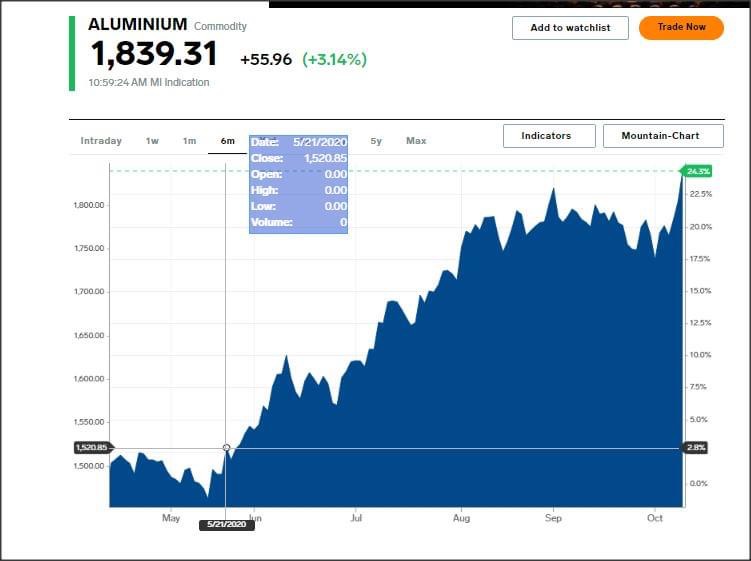This screenshot has height=561, width=751.
Task: Switch to the Intraday tab
Action: pyautogui.click(x=101, y=141)
